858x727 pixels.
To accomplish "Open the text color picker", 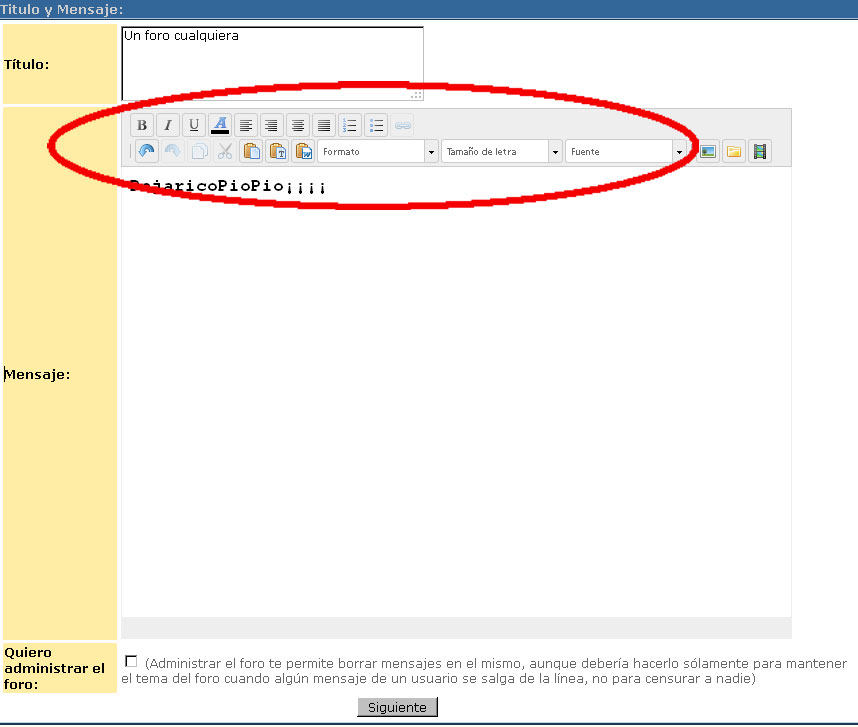I will click(220, 125).
